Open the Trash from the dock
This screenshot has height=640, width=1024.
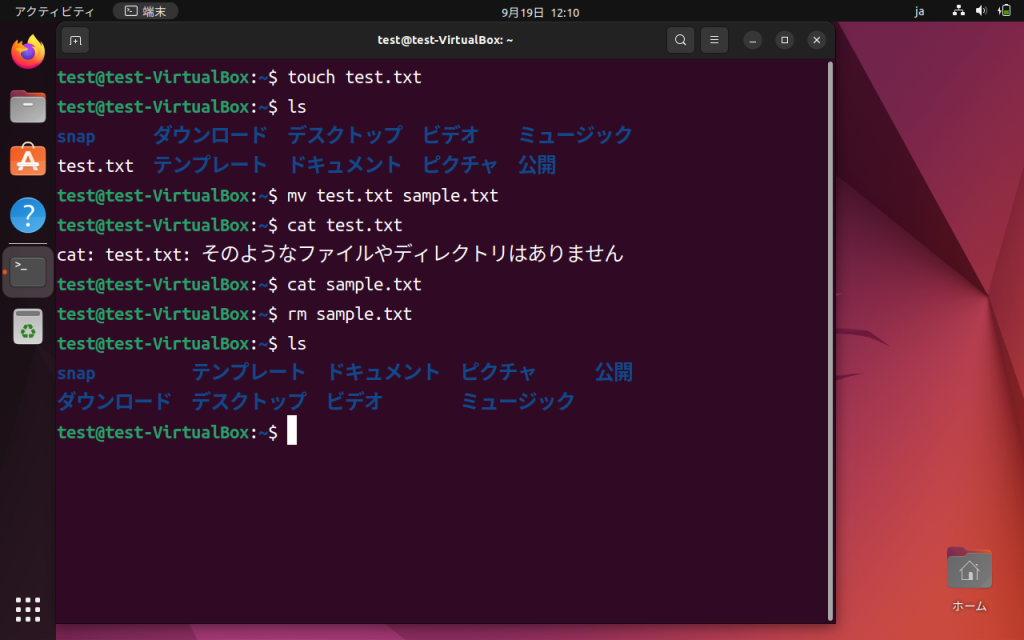coord(28,327)
